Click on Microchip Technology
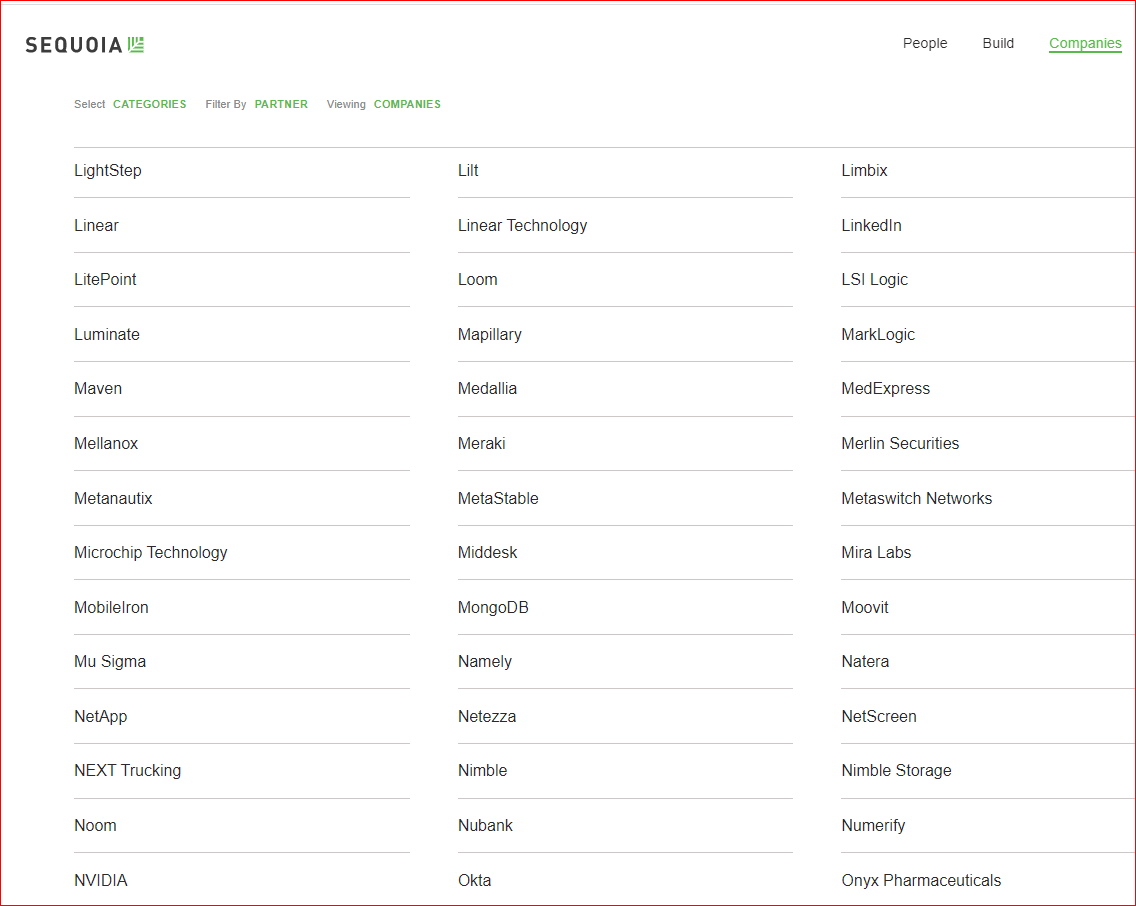The width and height of the screenshot is (1136, 906). click(x=151, y=553)
